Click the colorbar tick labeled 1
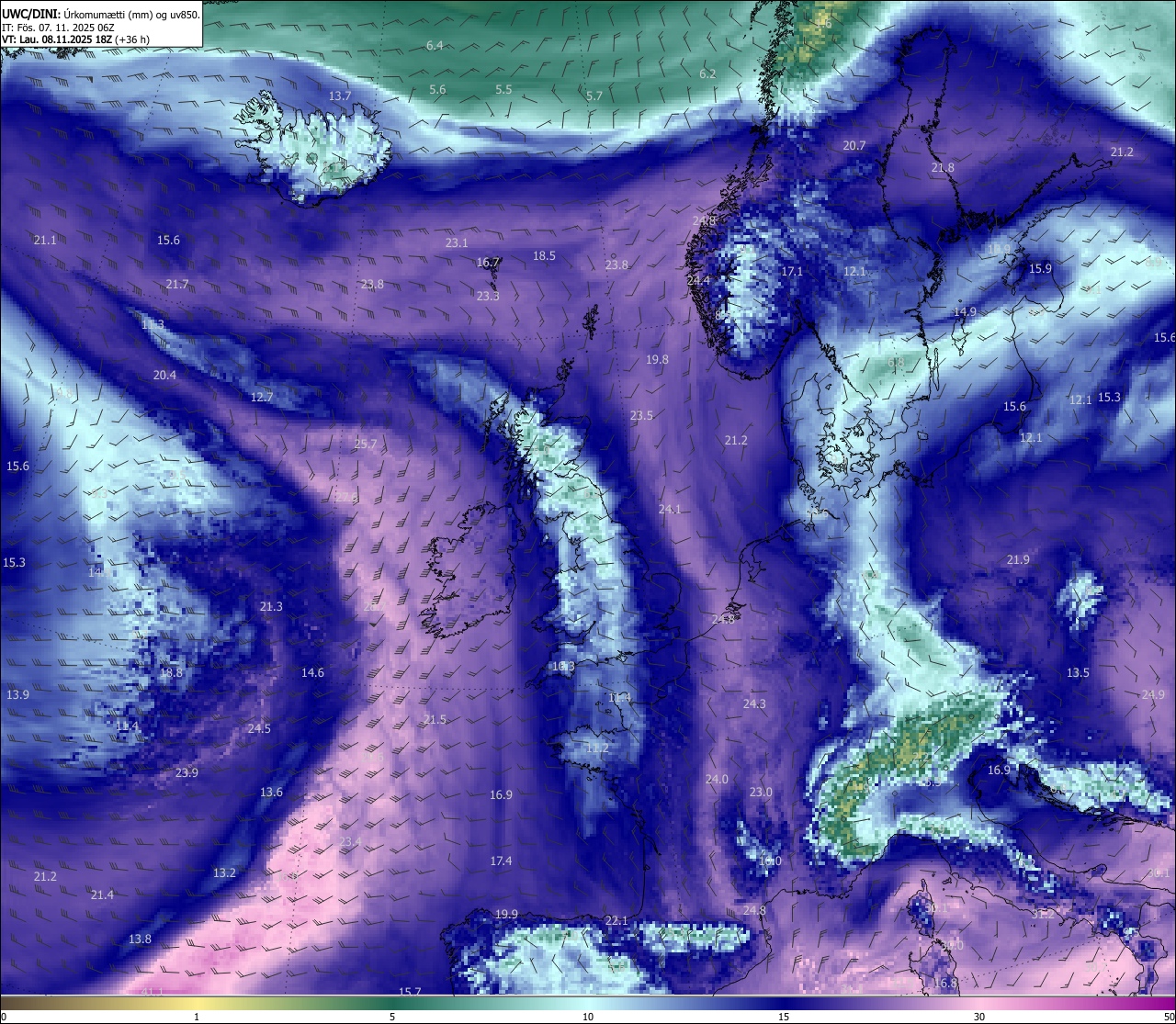The width and height of the screenshot is (1176, 1024). tap(197, 1017)
